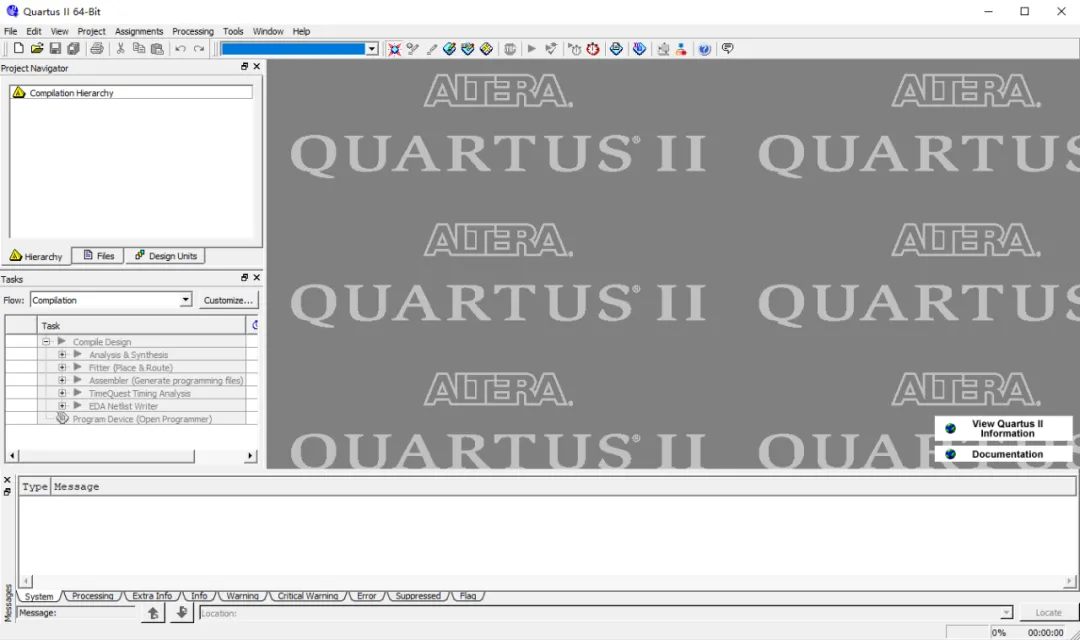Open the Location dropdown in Messages

pyautogui.click(x=1006, y=612)
